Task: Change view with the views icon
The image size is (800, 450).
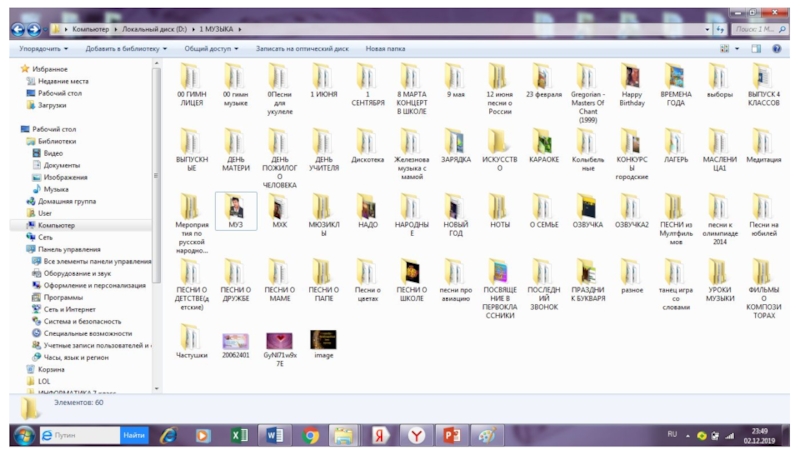Action: (724, 49)
